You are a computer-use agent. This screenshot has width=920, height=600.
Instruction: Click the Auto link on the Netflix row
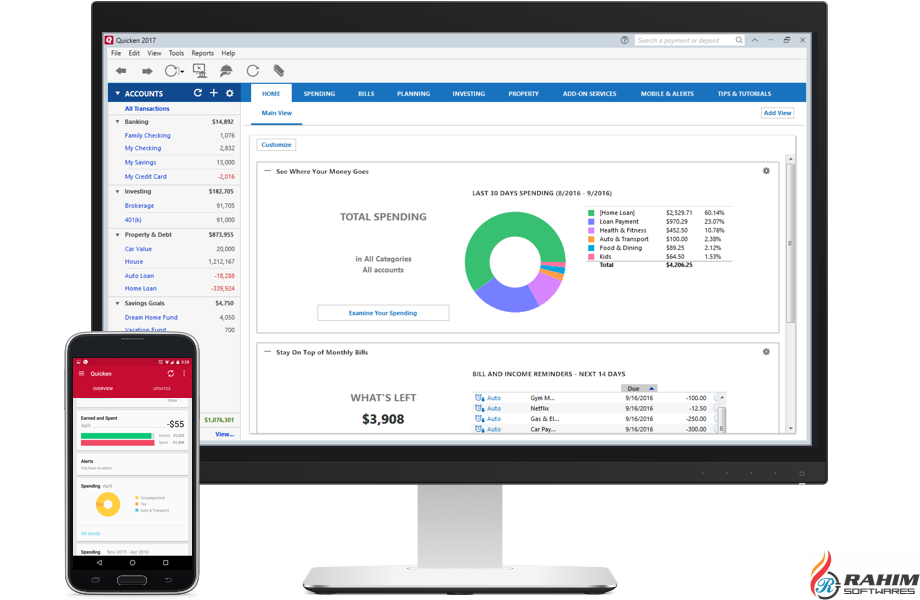click(494, 408)
